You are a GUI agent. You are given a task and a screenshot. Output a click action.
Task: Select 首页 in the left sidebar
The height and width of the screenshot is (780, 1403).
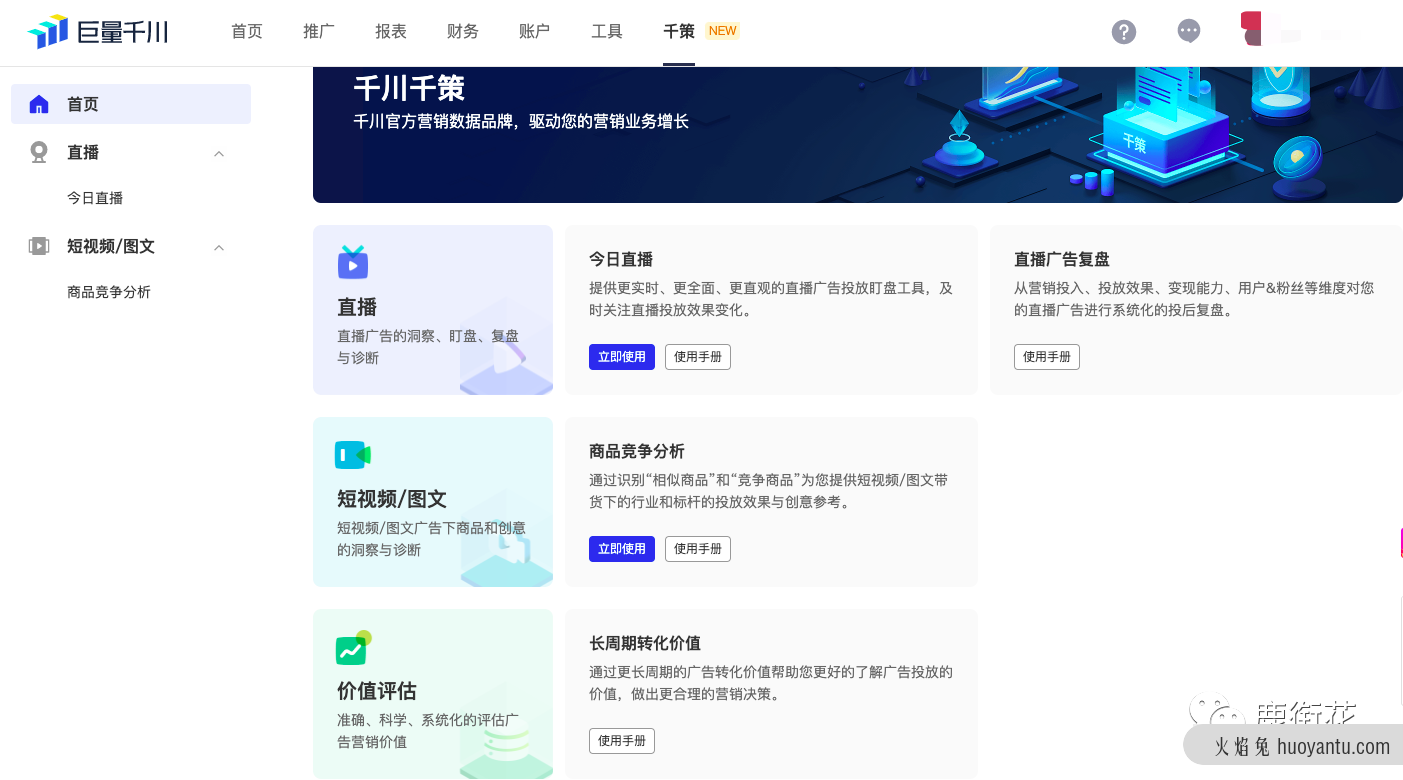[131, 104]
